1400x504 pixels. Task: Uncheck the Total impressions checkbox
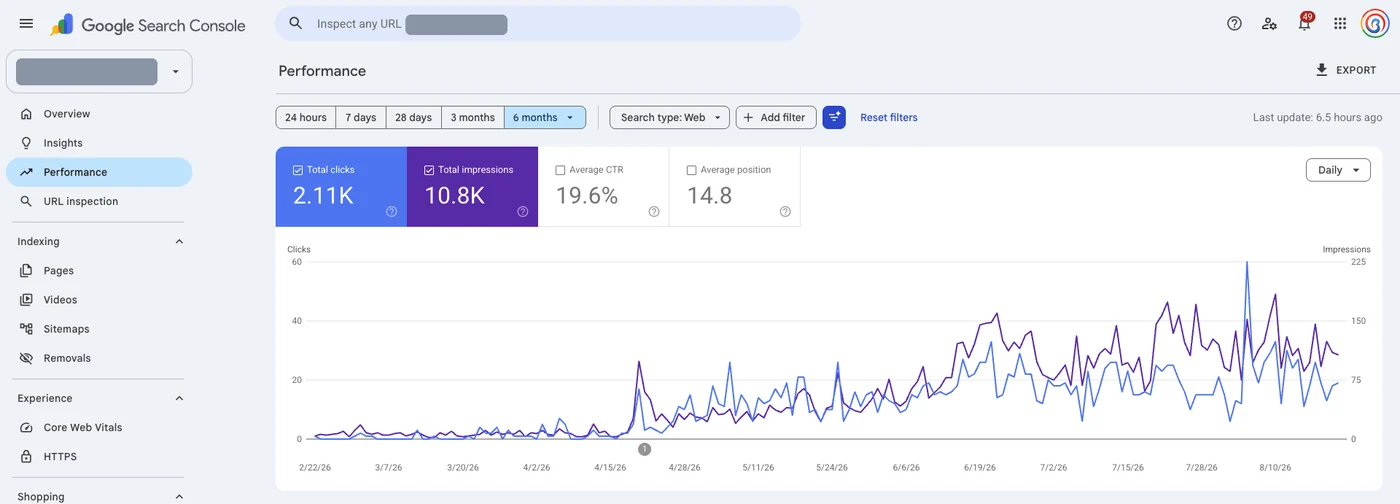(429, 170)
